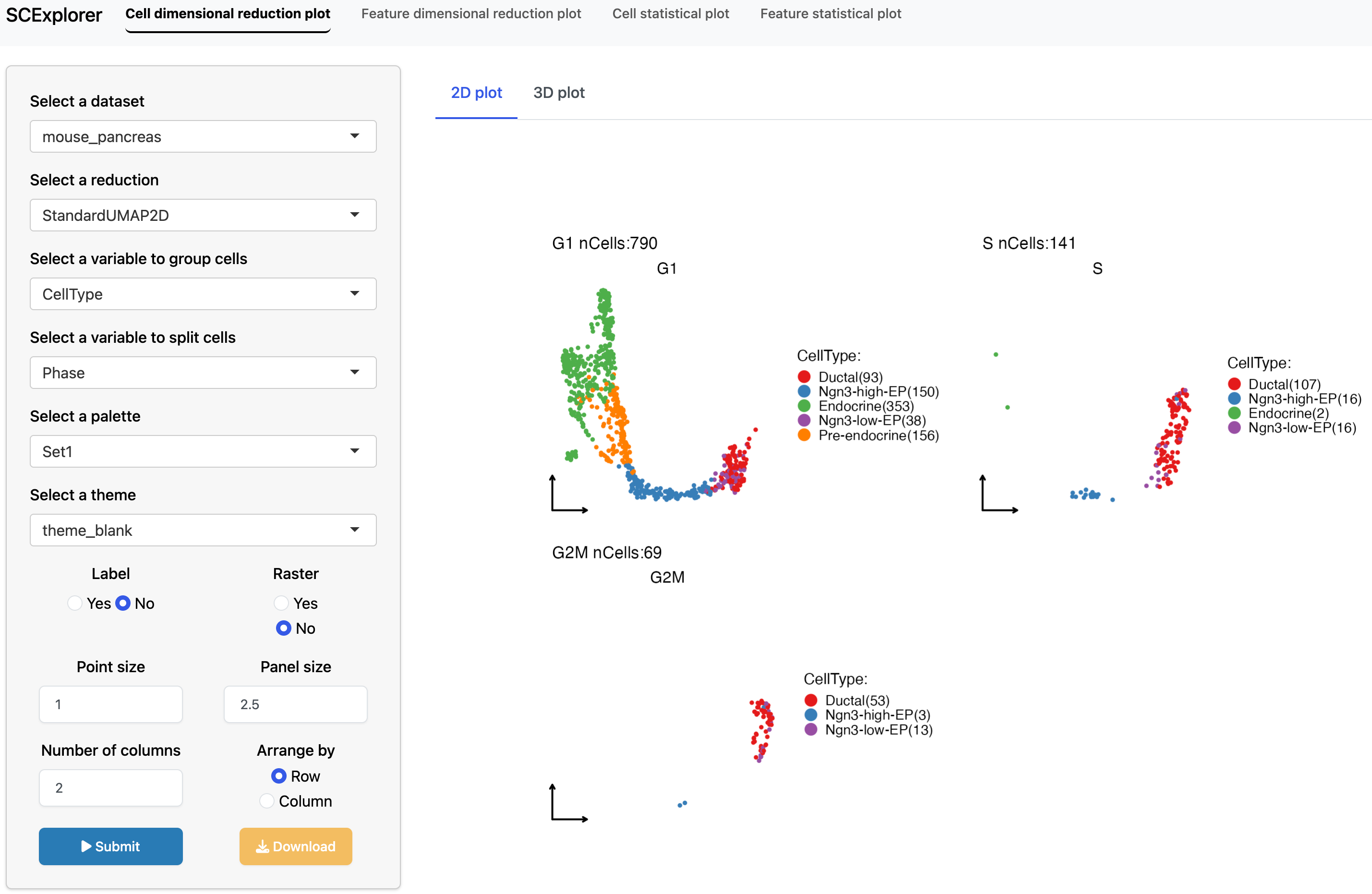Click the download icon on Download button
Viewport: 1372px width, 894px height.
click(262, 846)
